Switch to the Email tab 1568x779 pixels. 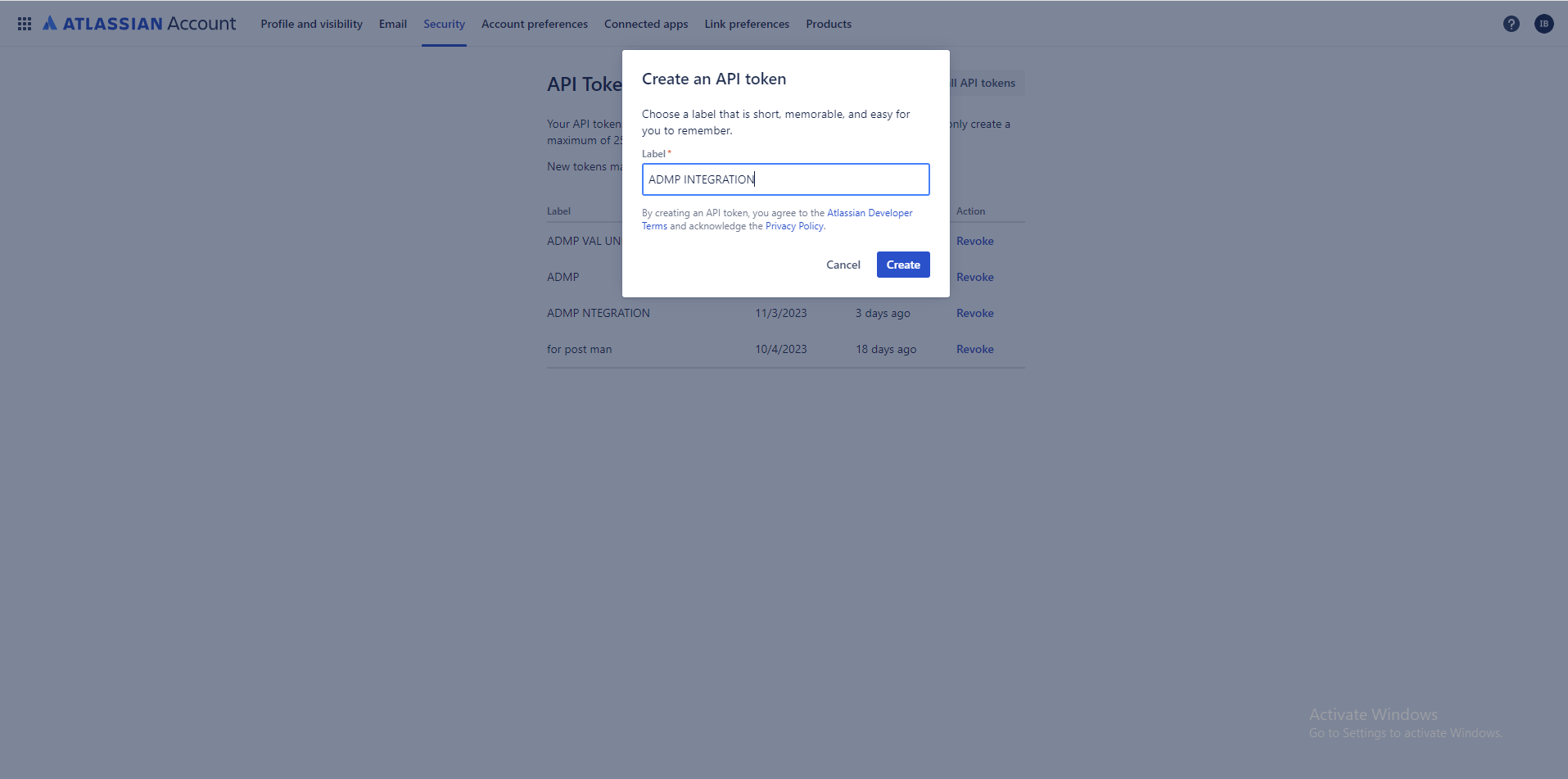point(392,24)
